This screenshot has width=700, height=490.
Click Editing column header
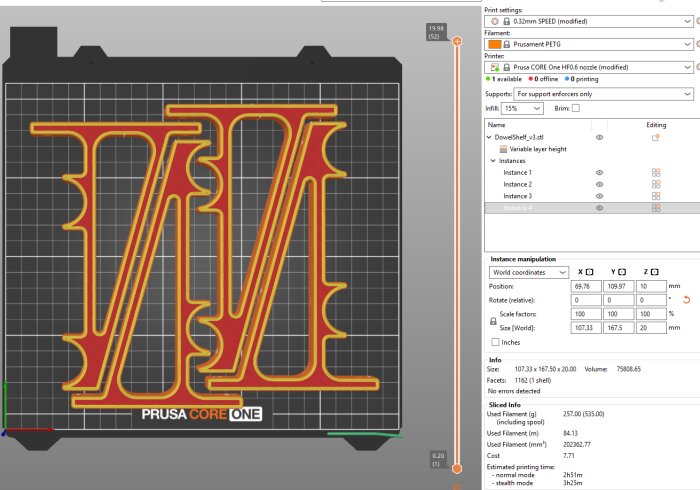[656, 125]
